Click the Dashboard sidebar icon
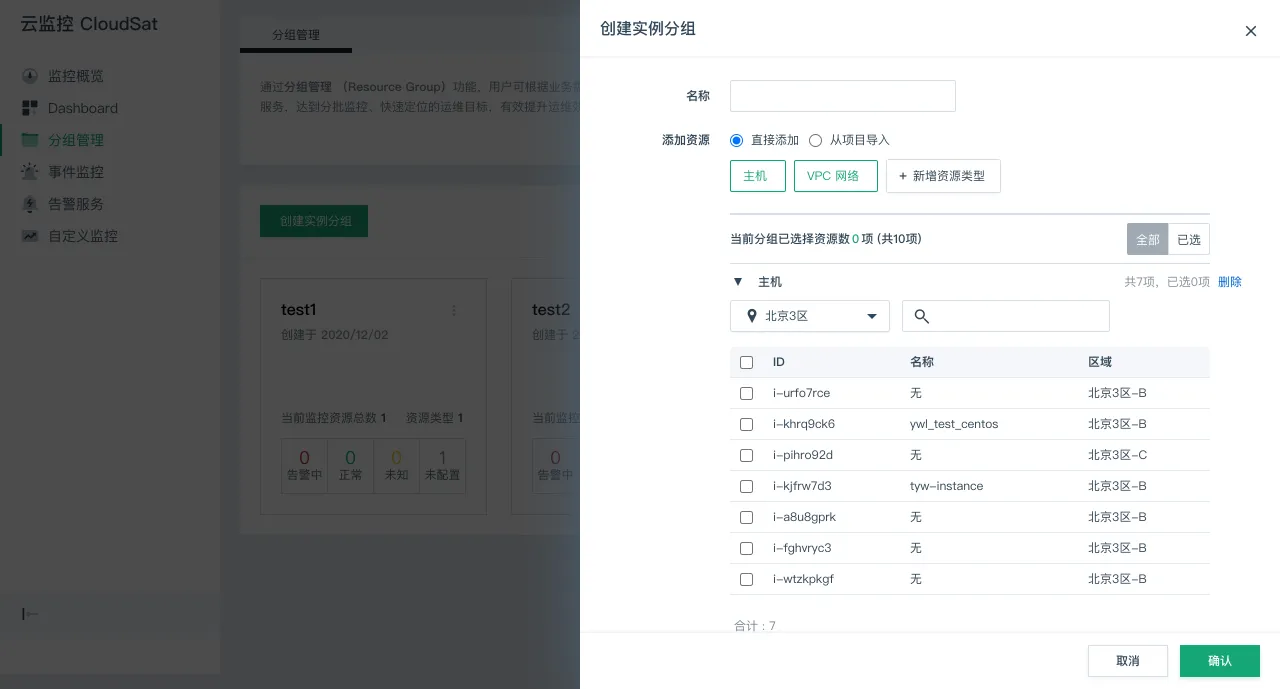 point(30,108)
